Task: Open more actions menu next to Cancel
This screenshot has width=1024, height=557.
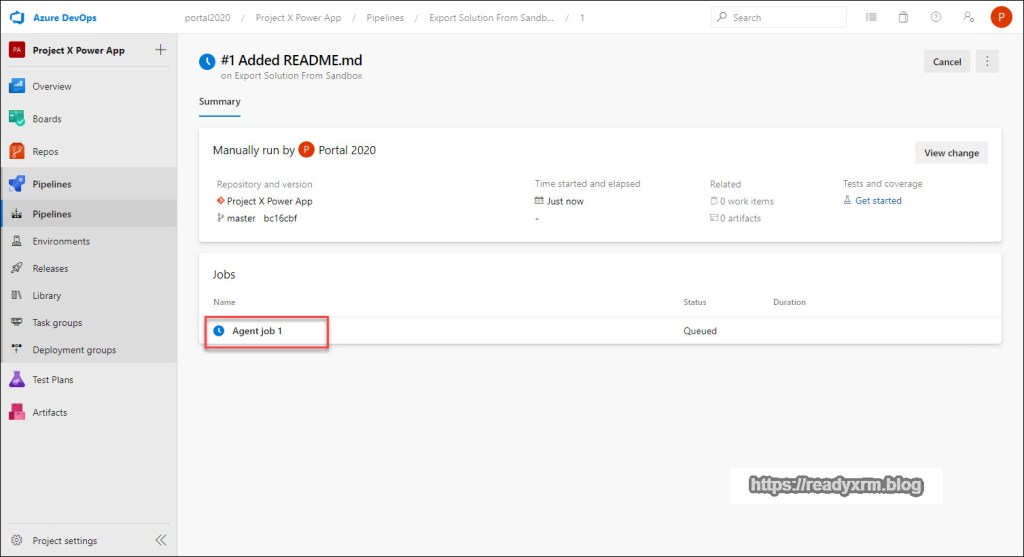Action: pos(987,62)
